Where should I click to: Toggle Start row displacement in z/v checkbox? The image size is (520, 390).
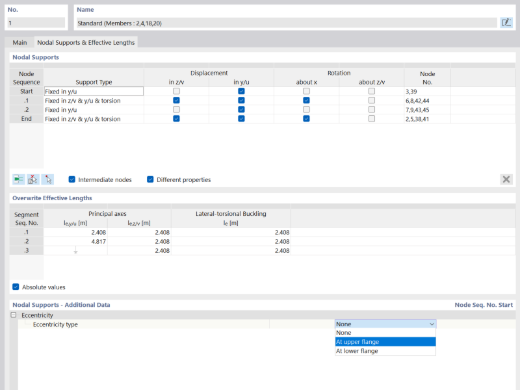pyautogui.click(x=176, y=91)
